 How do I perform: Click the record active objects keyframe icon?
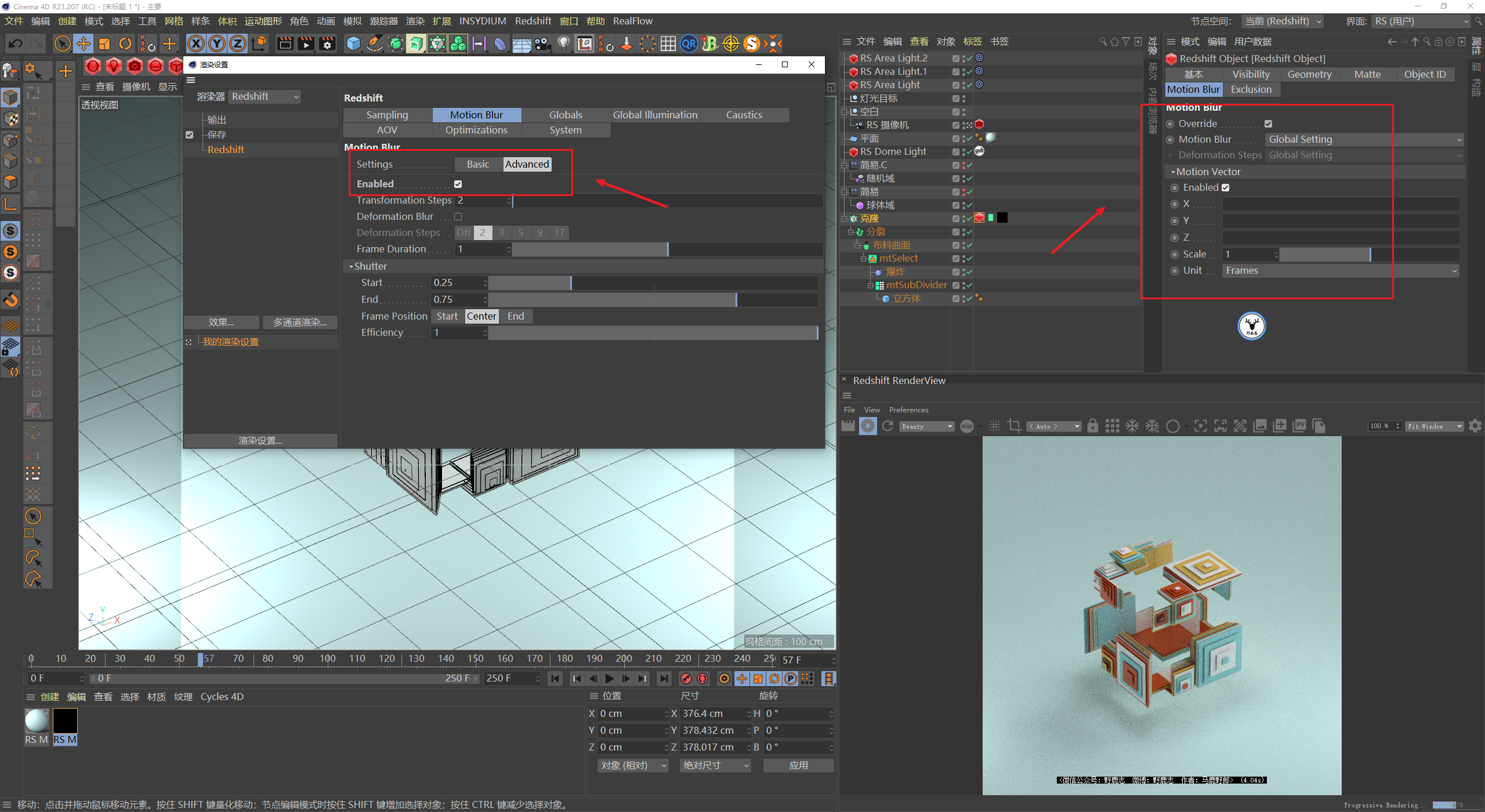(x=686, y=679)
